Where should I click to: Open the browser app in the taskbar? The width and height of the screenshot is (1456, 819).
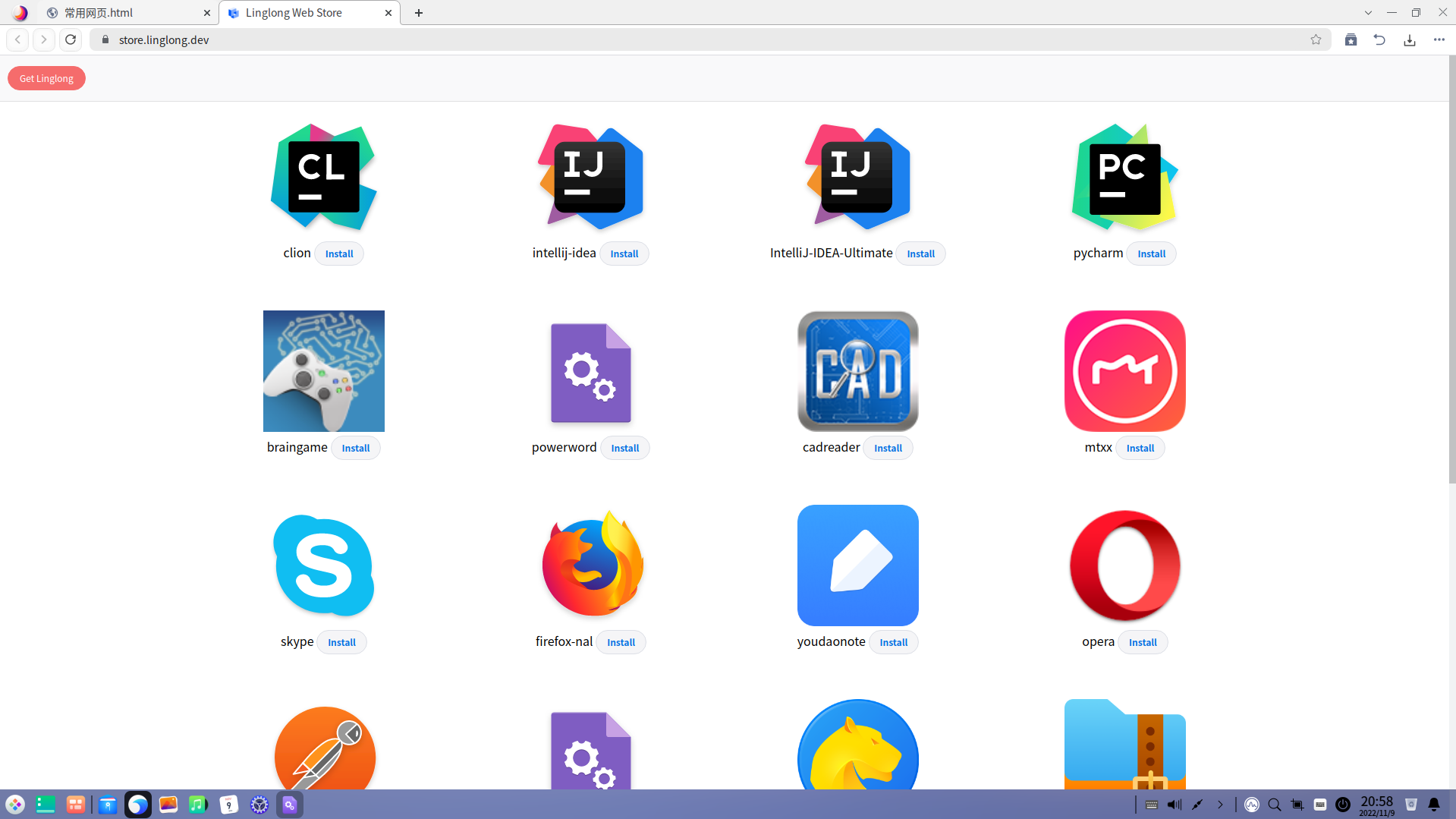click(x=138, y=805)
